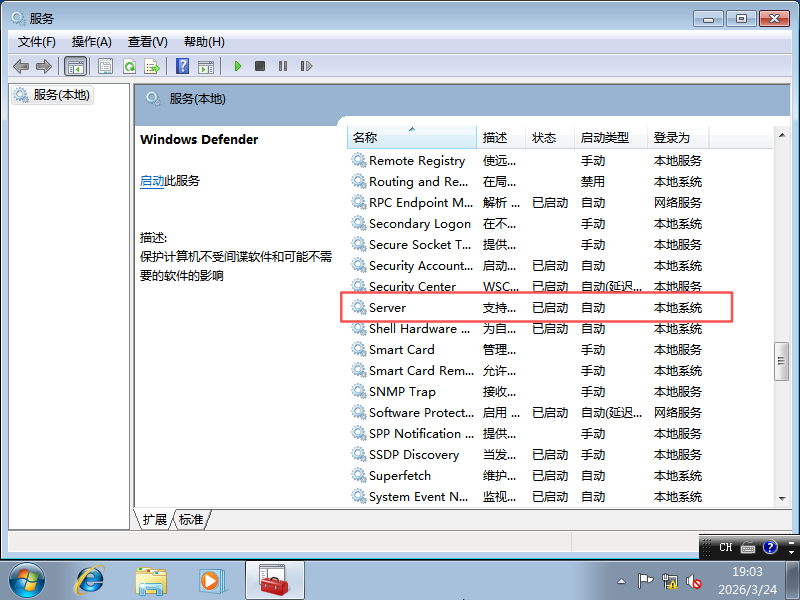The height and width of the screenshot is (600, 800).
Task: Select 服务(本地) node in left tree
Action: click(x=52, y=95)
